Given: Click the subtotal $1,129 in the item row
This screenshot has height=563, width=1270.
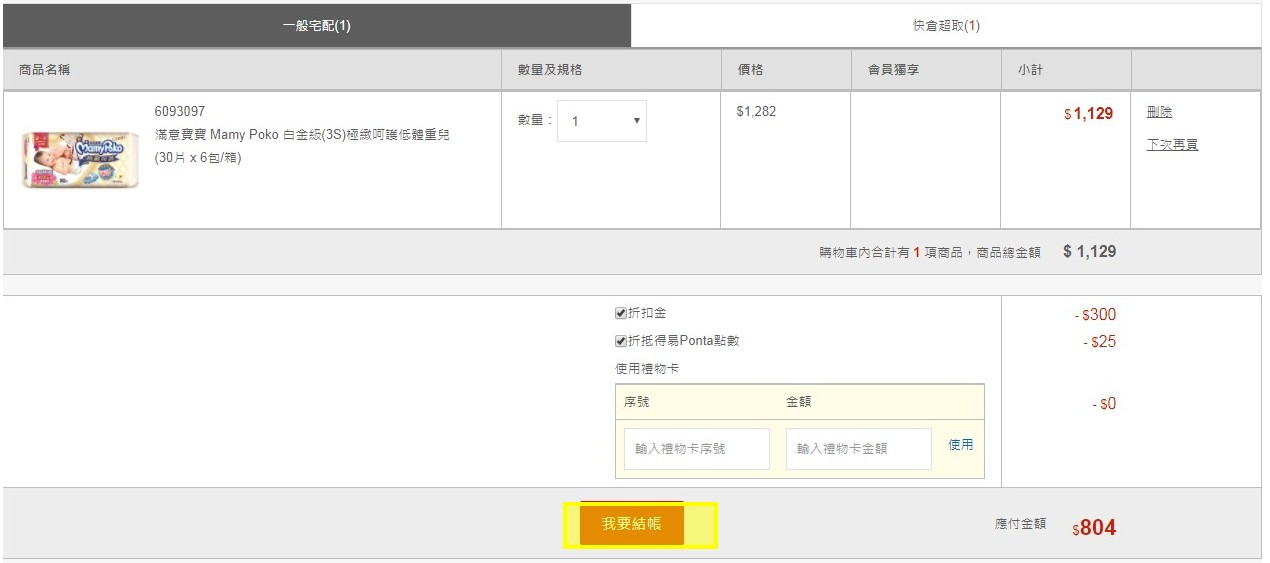Looking at the screenshot, I should pos(1089,114).
